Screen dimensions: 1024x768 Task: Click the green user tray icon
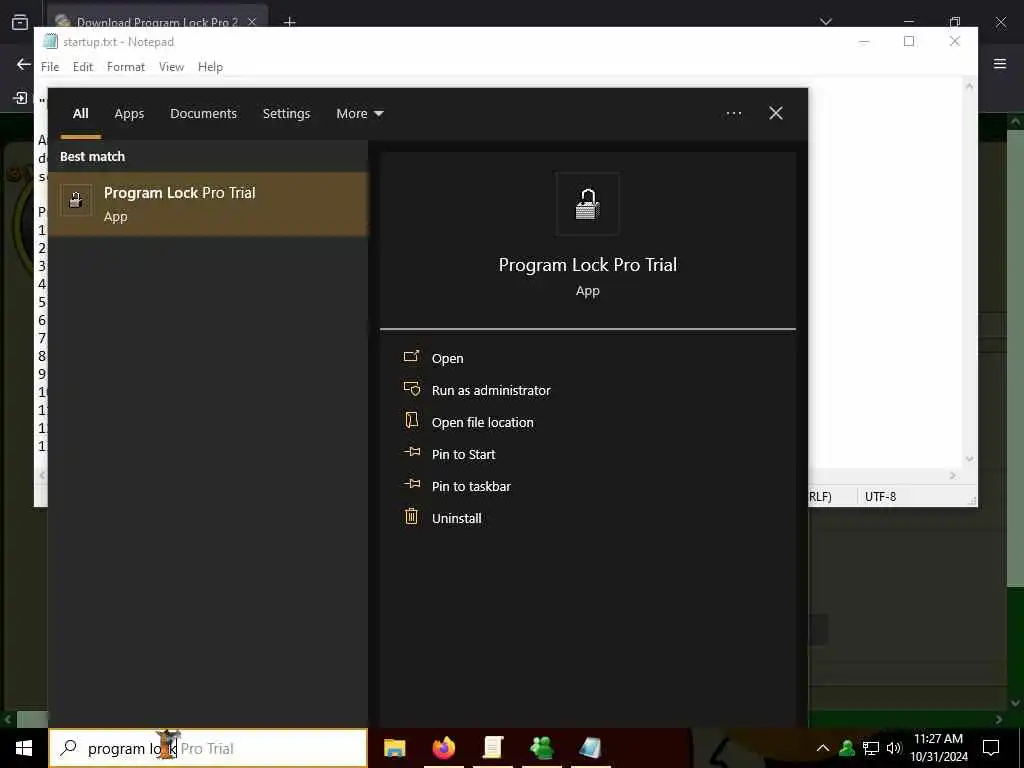[x=847, y=748]
